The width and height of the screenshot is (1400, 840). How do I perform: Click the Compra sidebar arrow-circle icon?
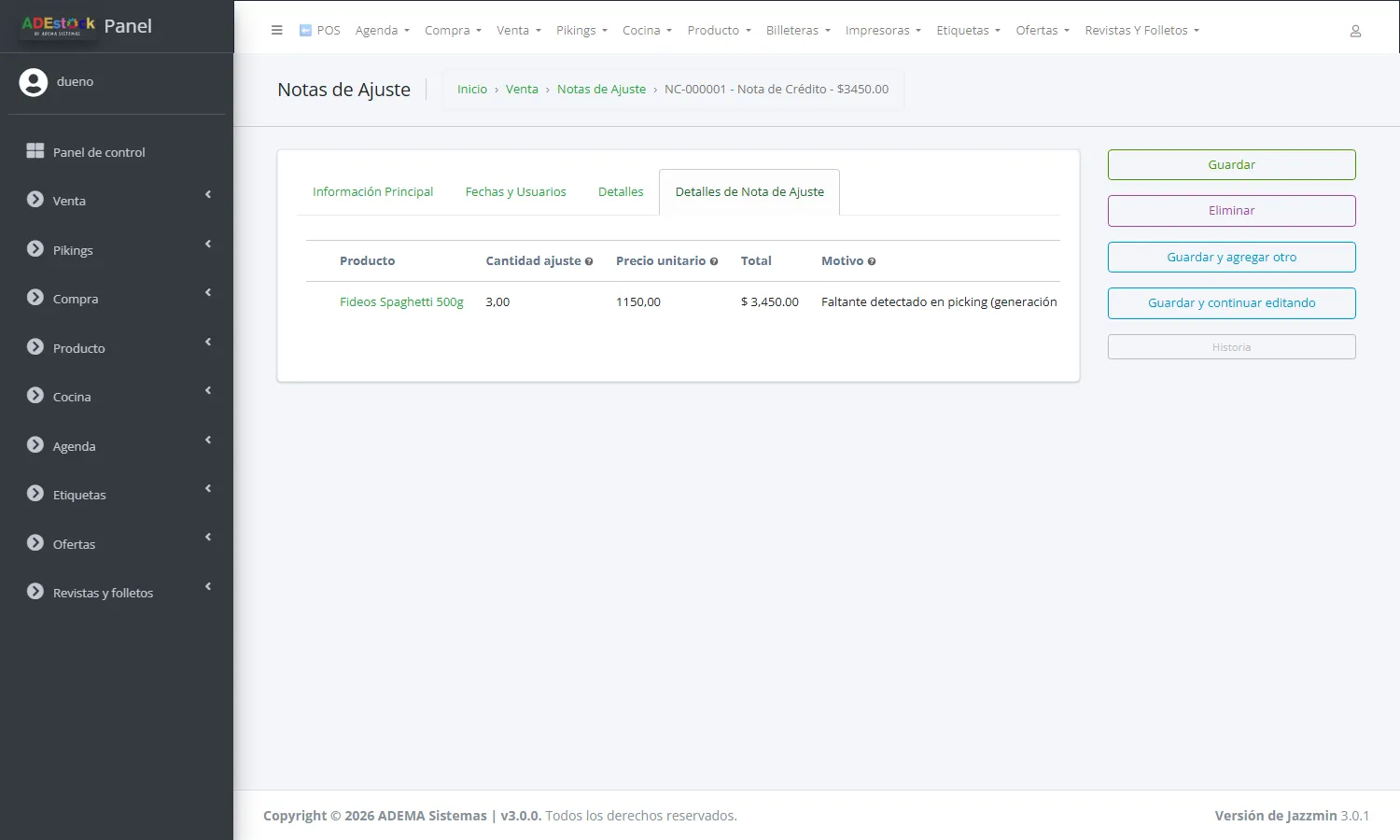point(35,298)
